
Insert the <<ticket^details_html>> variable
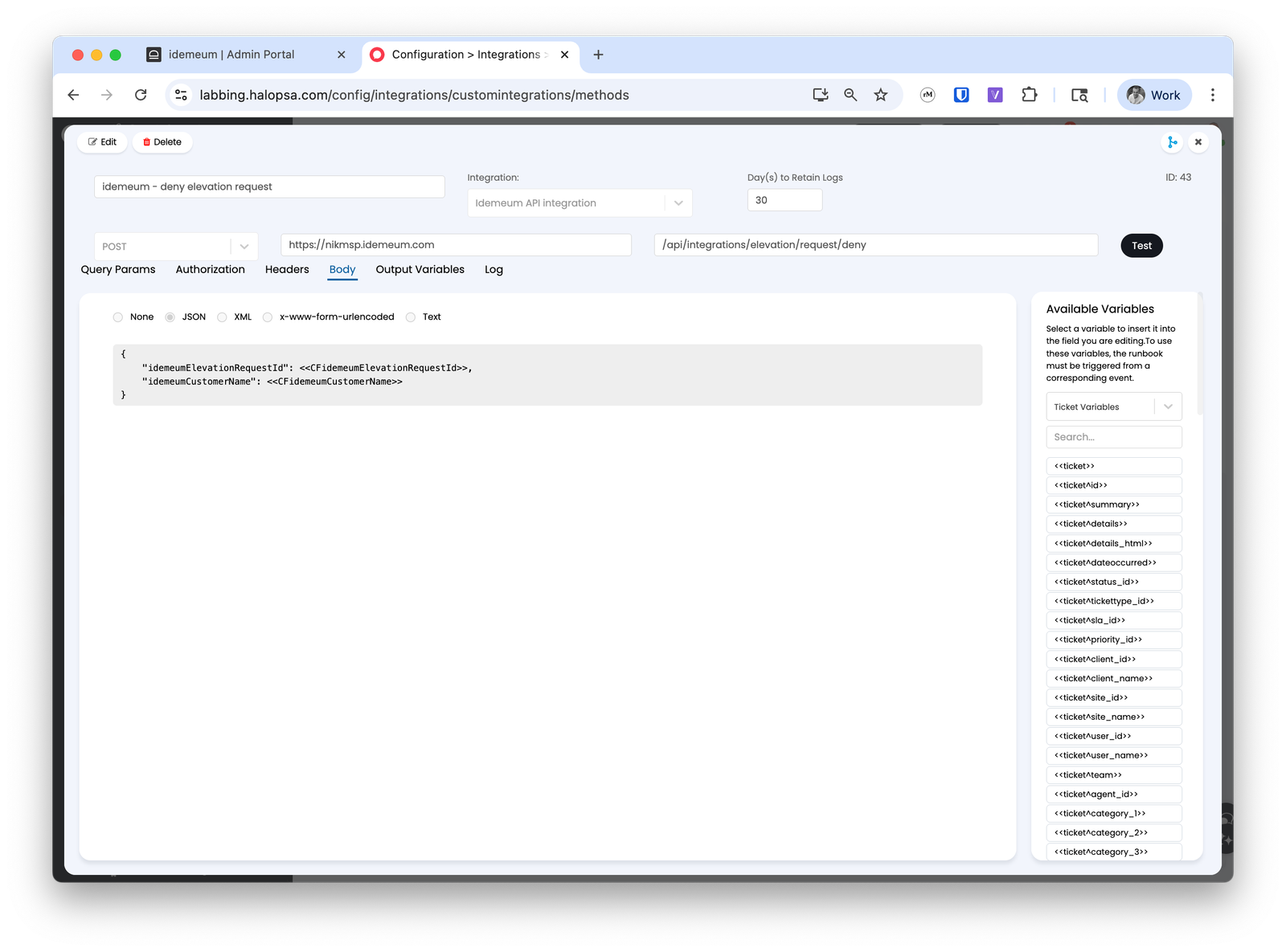pyautogui.click(x=1114, y=543)
